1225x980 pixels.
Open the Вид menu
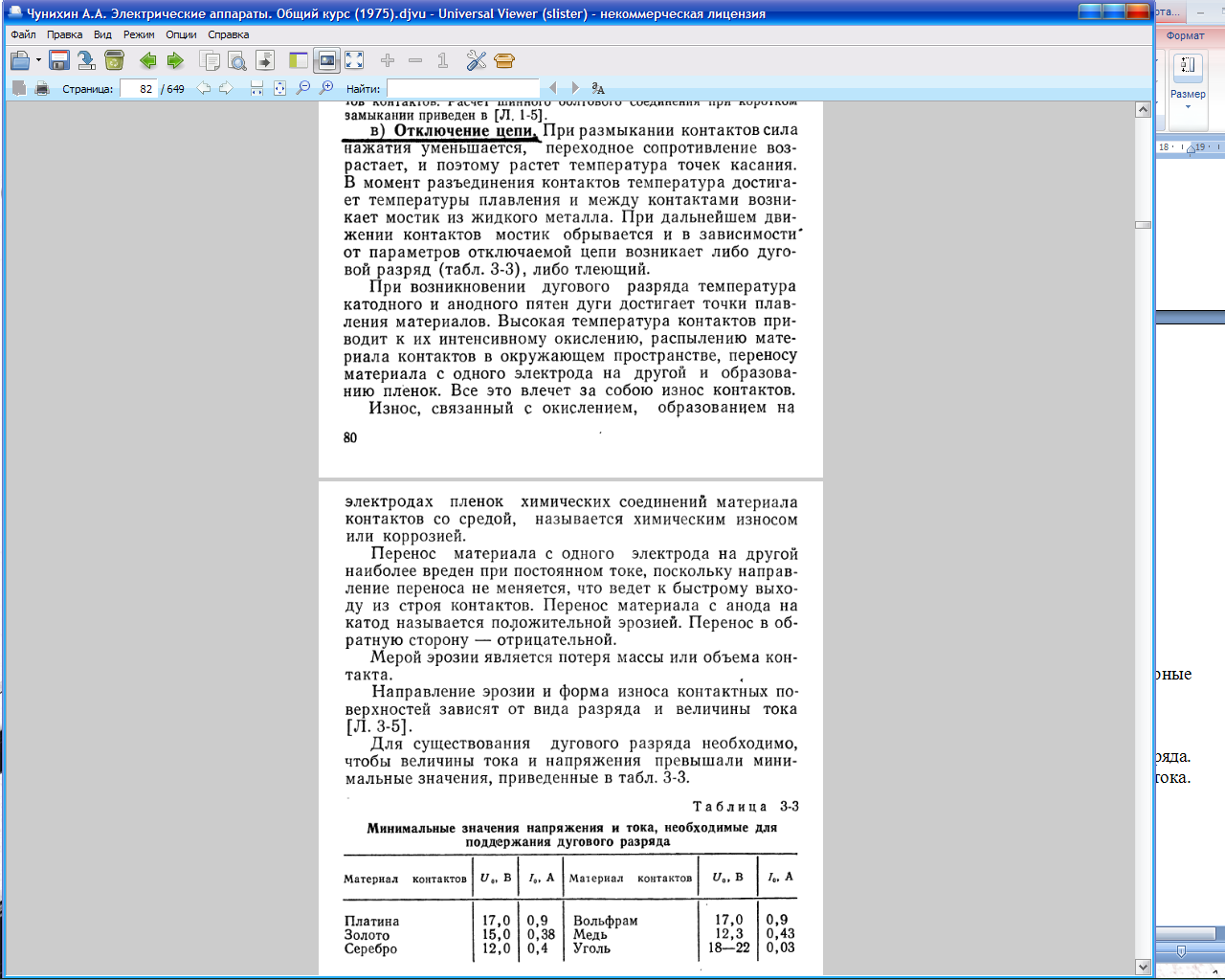102,34
